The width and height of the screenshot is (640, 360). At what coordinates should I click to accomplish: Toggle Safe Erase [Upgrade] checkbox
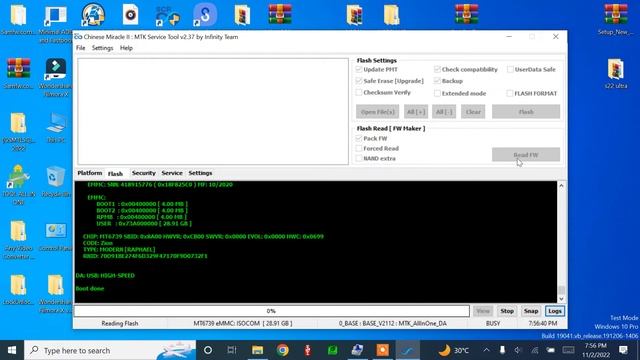point(359,81)
